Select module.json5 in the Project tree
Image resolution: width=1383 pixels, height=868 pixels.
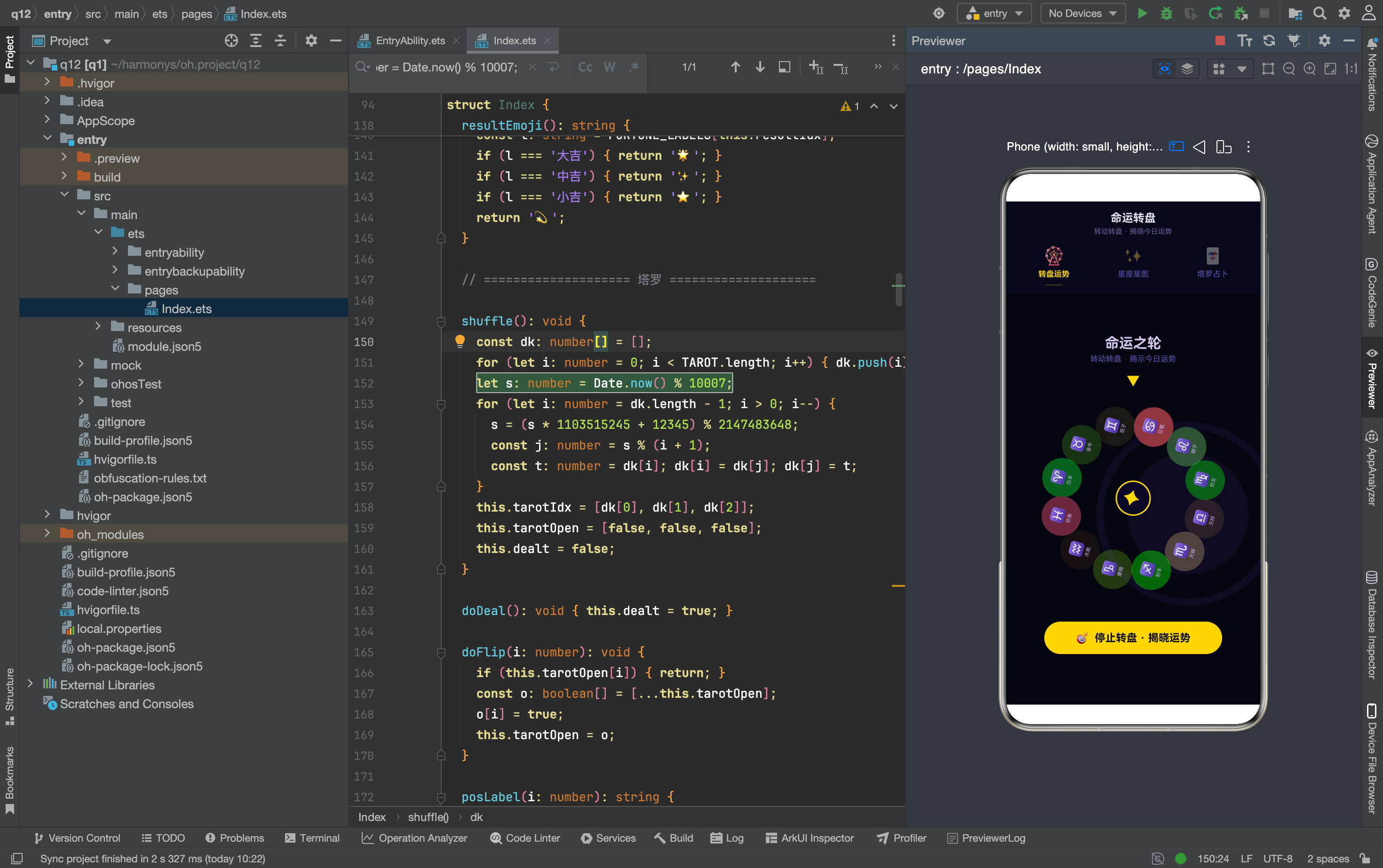point(164,346)
